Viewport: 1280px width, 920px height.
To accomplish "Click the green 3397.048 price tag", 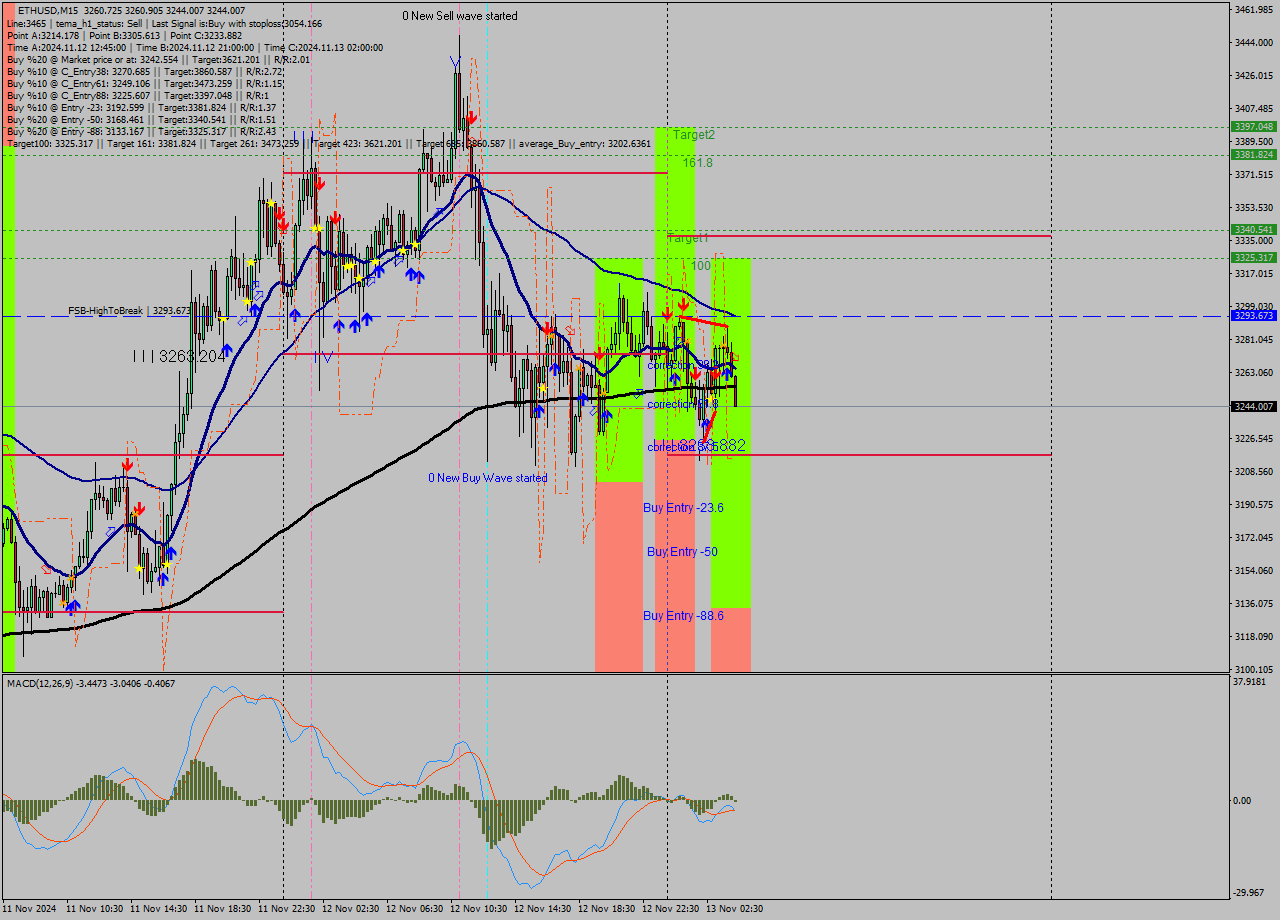I will click(1253, 127).
